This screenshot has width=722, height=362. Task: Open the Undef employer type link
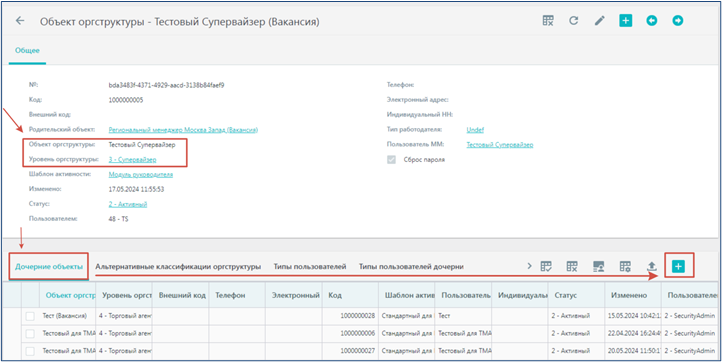(x=475, y=130)
